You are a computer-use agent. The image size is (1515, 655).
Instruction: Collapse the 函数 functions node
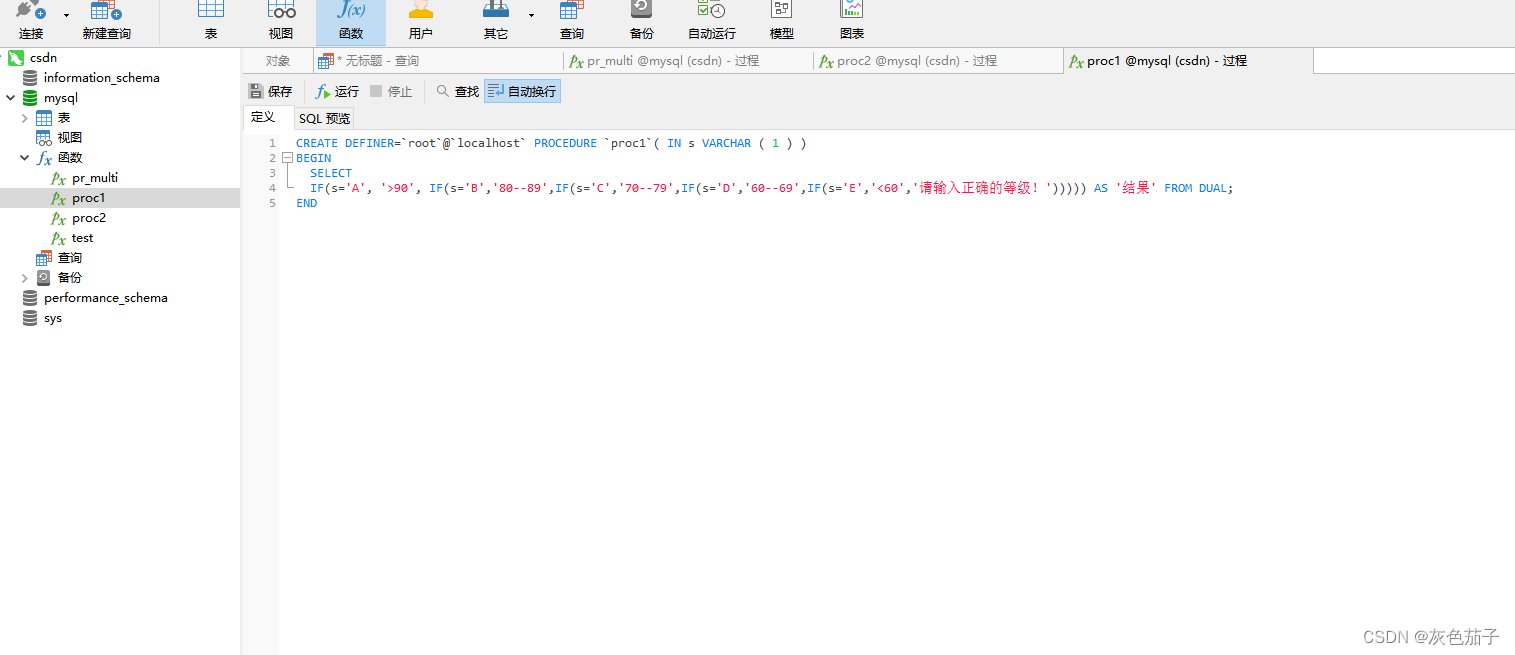click(24, 158)
